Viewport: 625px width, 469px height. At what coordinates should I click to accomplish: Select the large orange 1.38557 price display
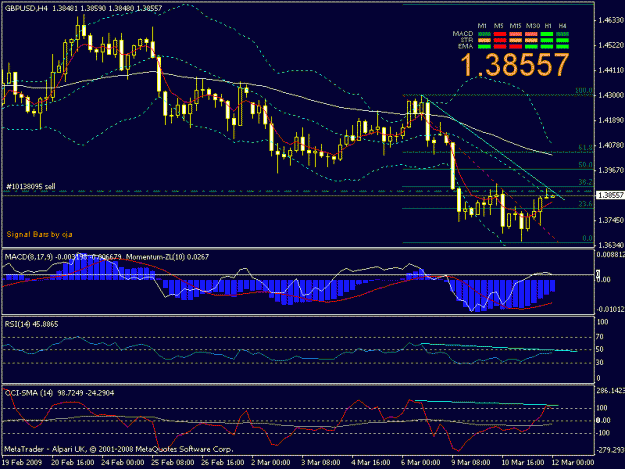[514, 65]
